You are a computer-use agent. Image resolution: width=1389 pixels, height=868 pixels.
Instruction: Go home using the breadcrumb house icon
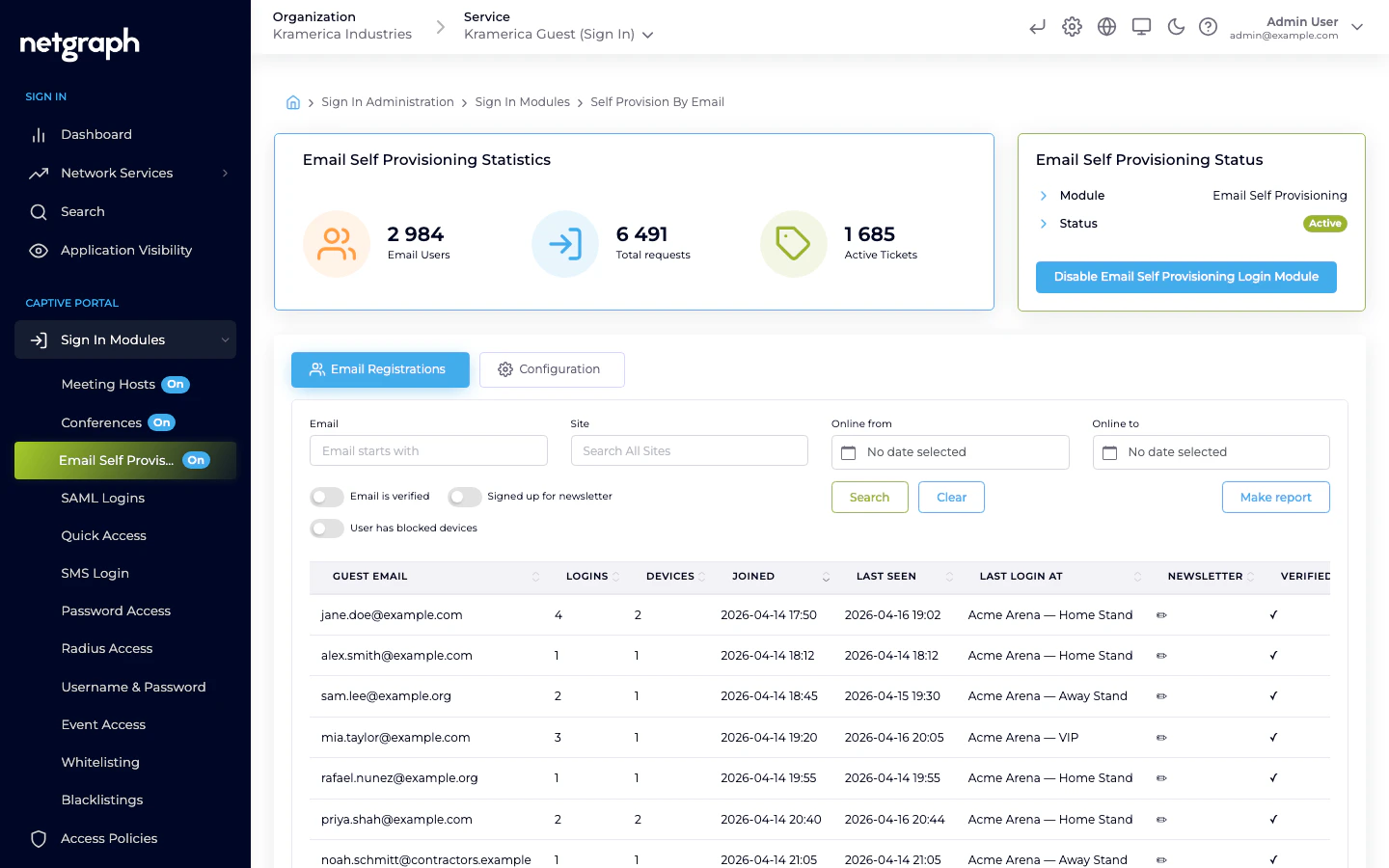[x=293, y=101]
